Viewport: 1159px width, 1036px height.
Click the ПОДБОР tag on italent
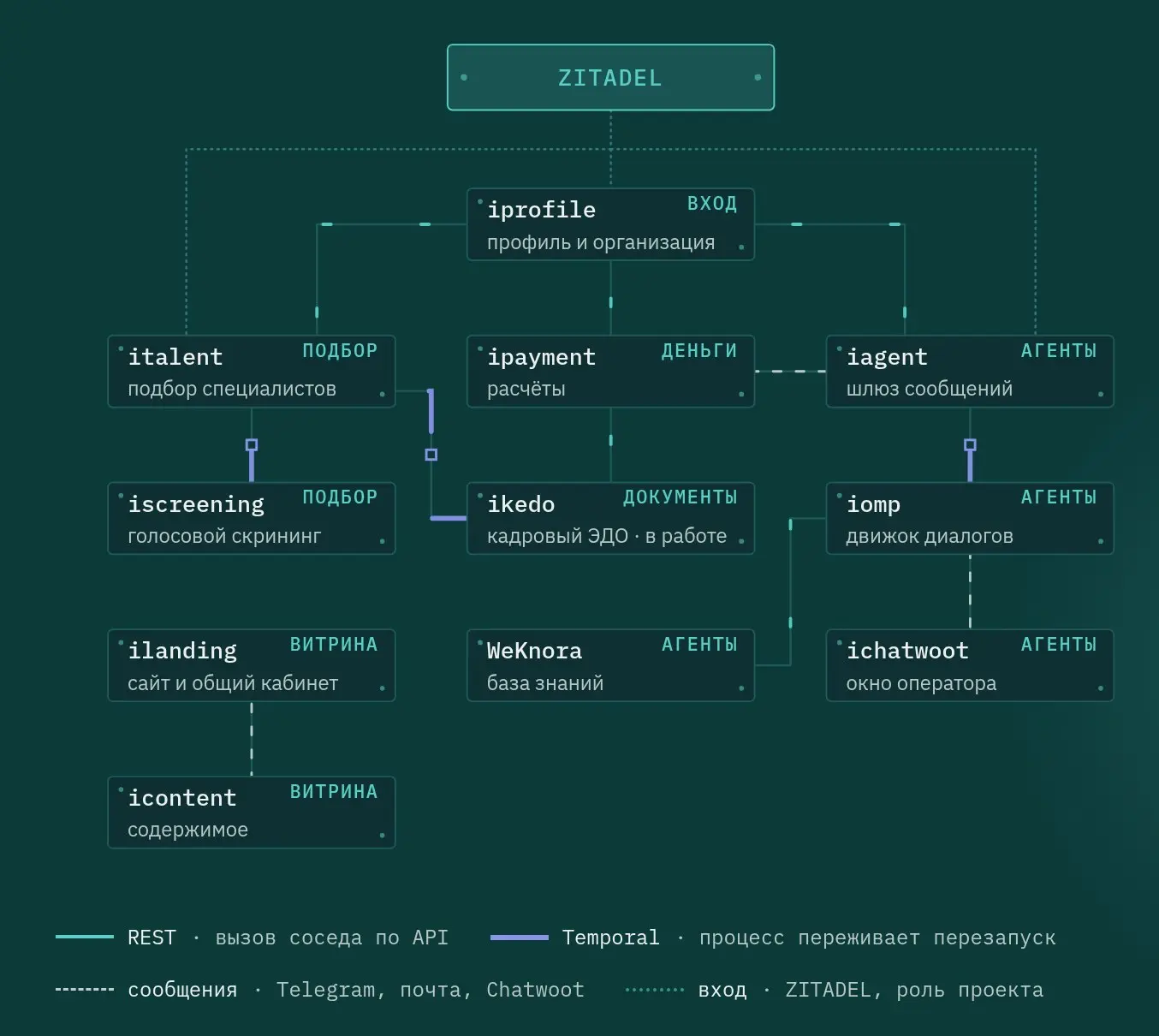[x=340, y=351]
